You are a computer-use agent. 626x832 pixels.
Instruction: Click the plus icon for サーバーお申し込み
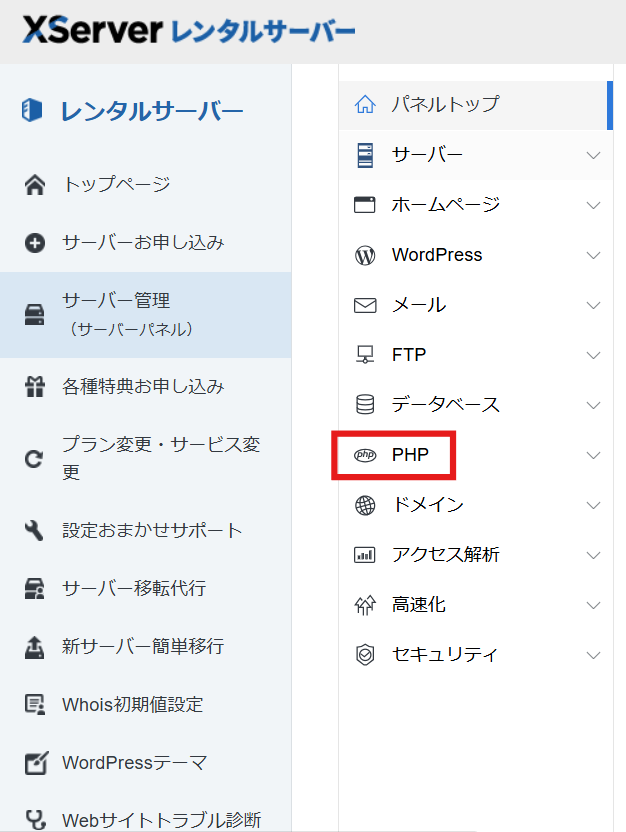pyautogui.click(x=34, y=243)
